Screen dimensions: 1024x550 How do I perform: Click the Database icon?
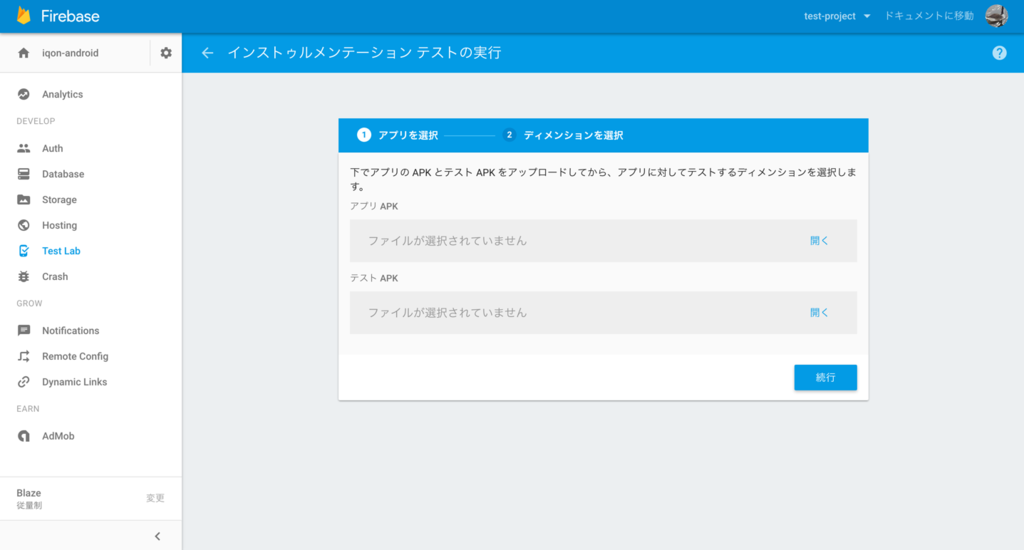pos(24,174)
